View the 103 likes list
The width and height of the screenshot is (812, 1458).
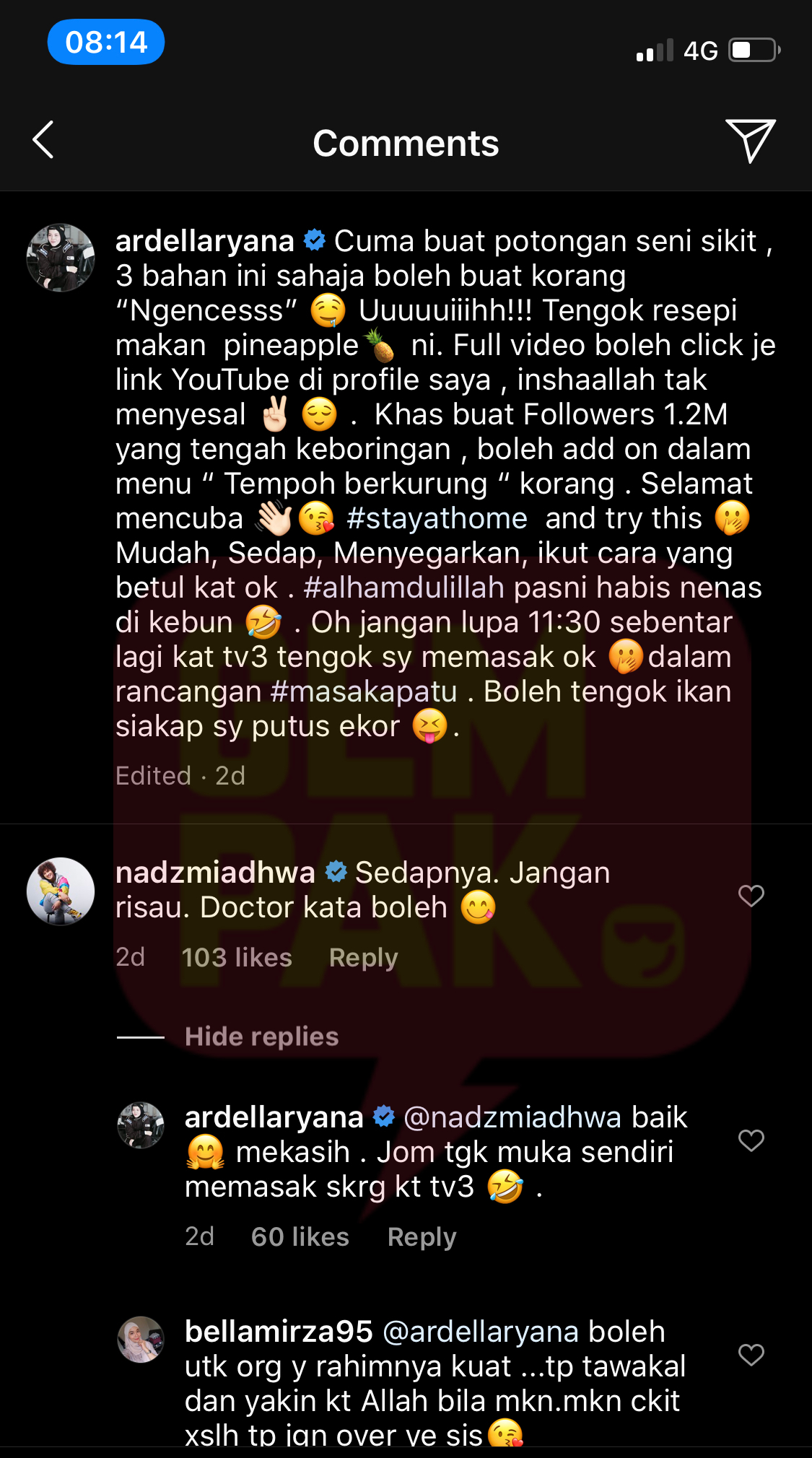[237, 957]
